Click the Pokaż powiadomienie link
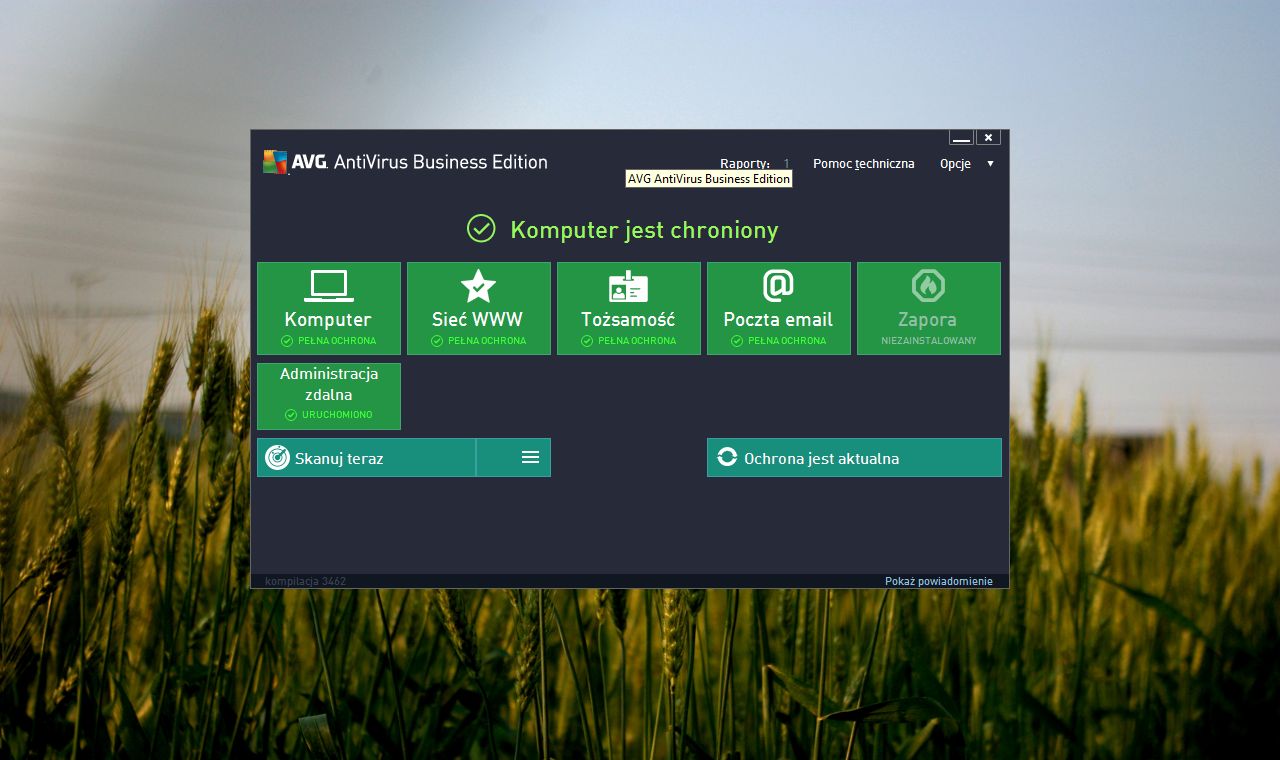The image size is (1280, 760). 939,581
